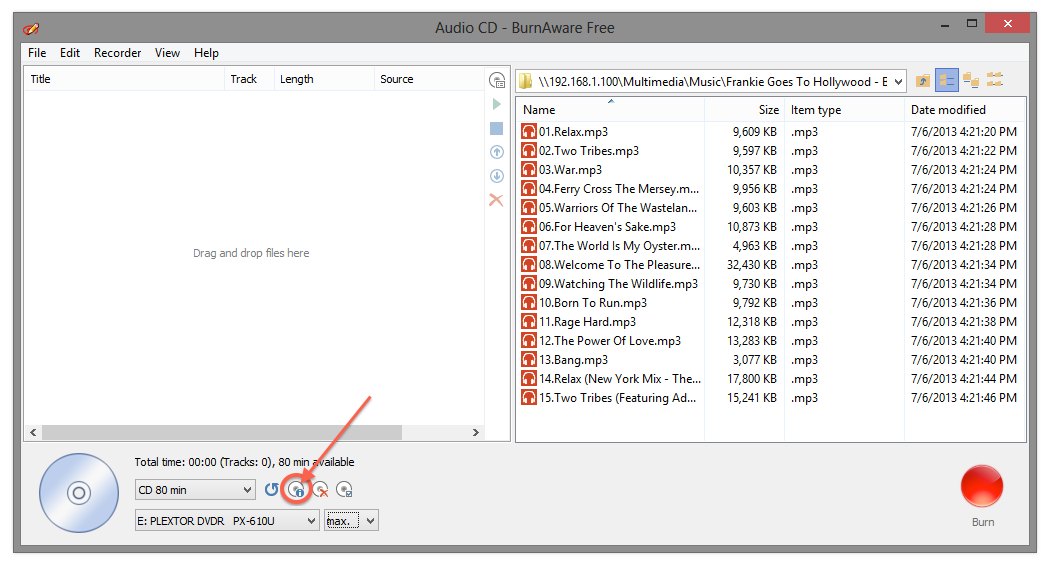Click the date 7/6/2013 4:21:46 PM
Screen dimensions: 1054x572
[964, 398]
